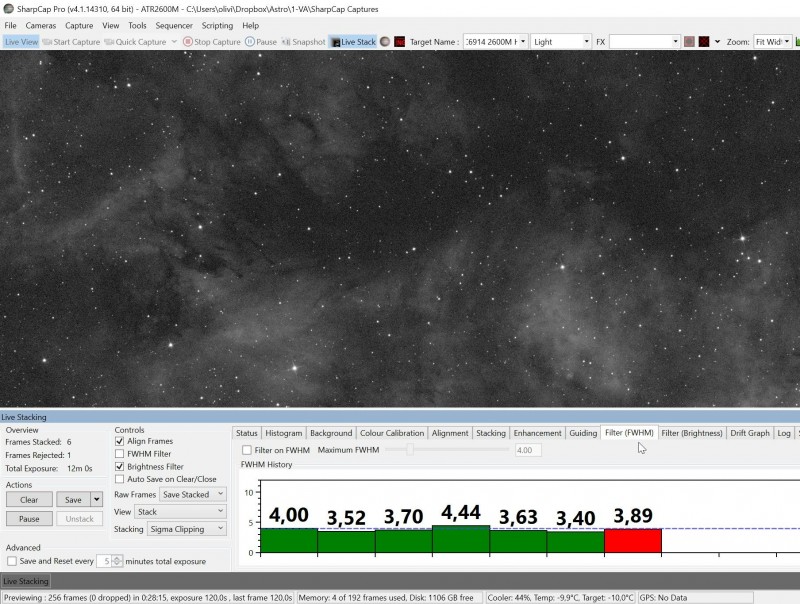
Task: Click the Save button in Actions
Action: [x=73, y=500]
